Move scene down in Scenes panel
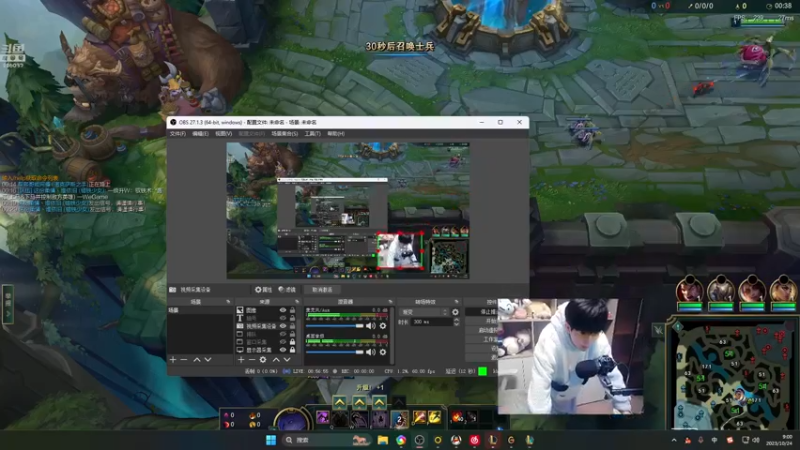This screenshot has height=450, width=800. tap(208, 360)
